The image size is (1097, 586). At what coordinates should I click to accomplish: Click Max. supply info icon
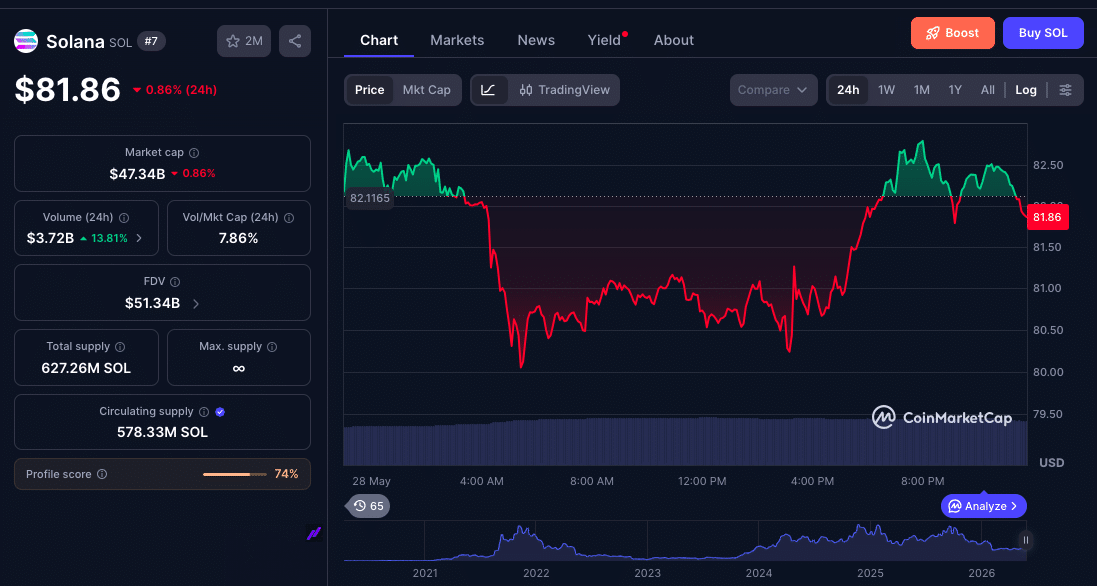coord(272,347)
